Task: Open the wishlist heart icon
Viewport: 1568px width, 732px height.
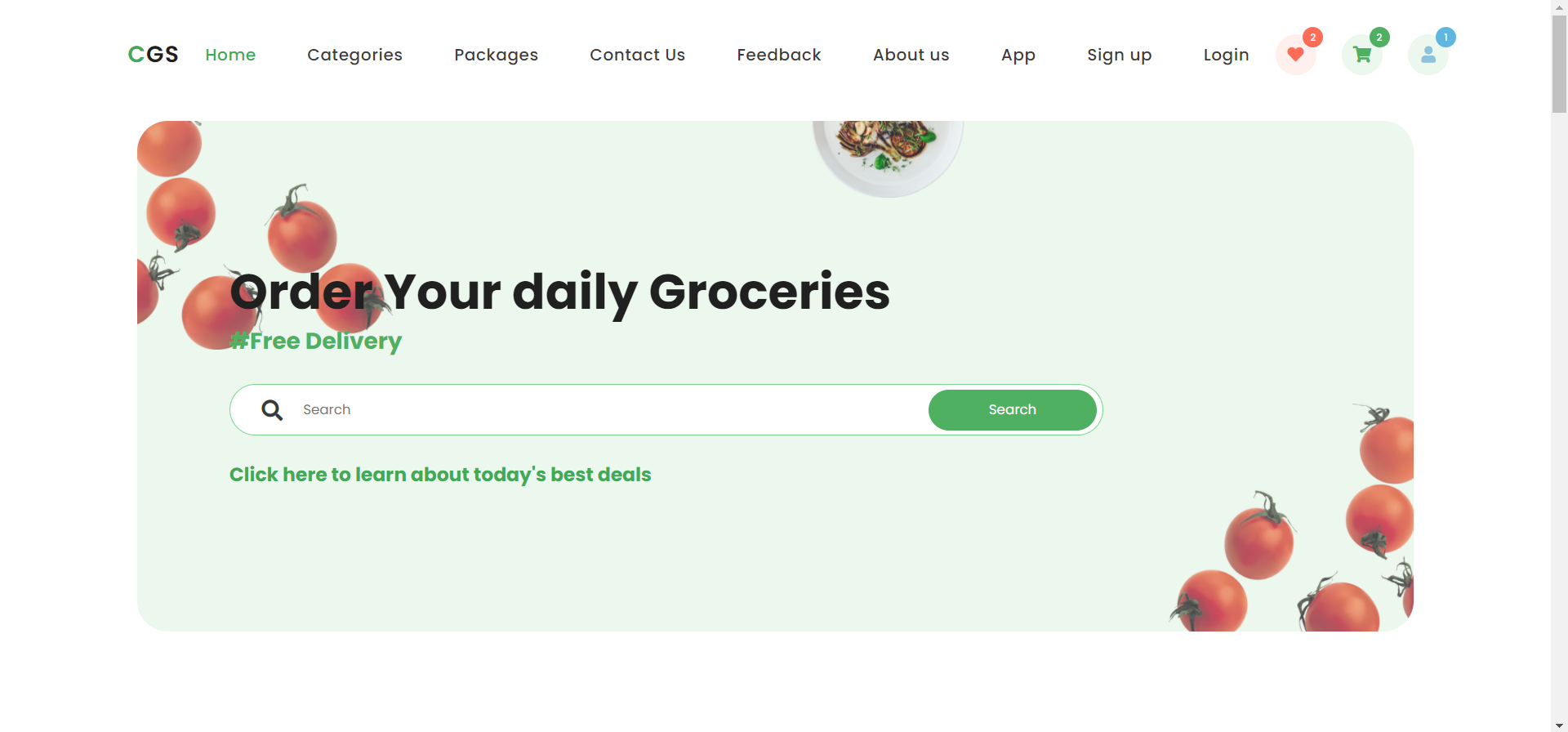Action: click(x=1295, y=55)
